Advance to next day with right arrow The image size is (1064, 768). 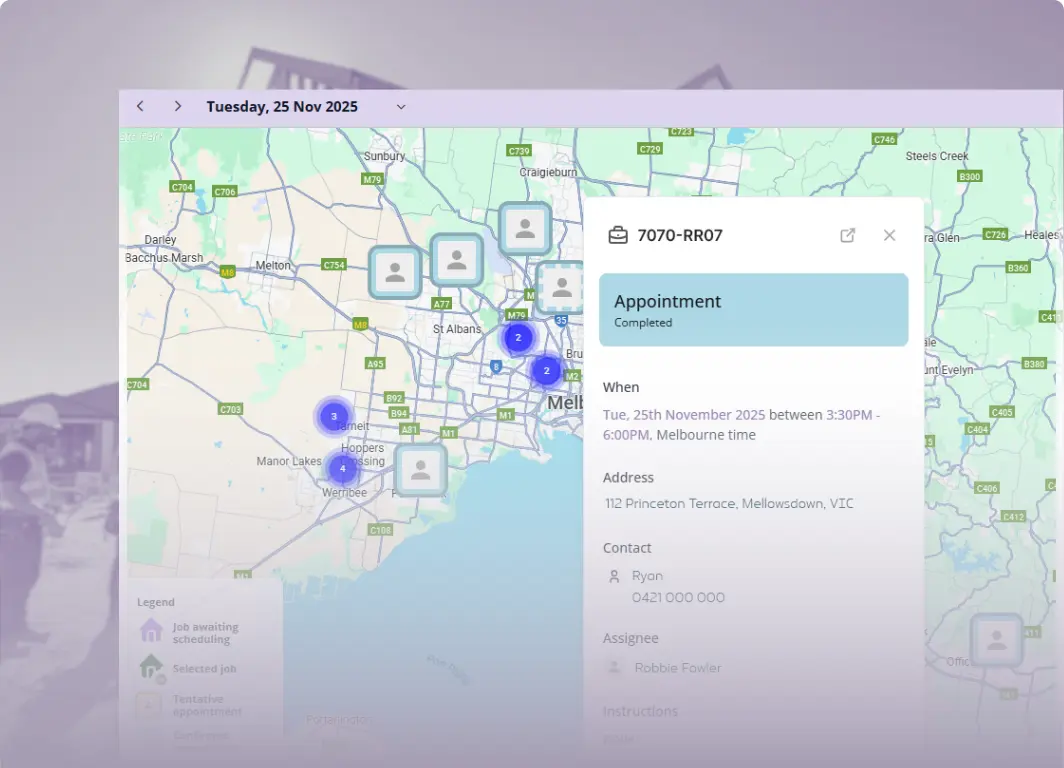[177, 106]
